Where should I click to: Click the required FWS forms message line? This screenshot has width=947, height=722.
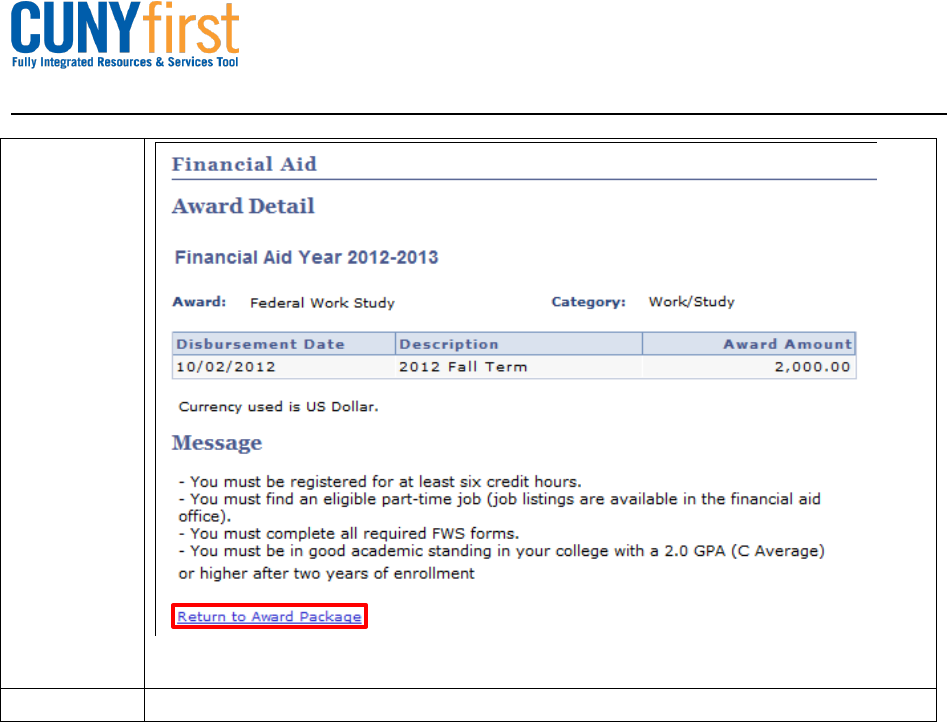[x=348, y=533]
